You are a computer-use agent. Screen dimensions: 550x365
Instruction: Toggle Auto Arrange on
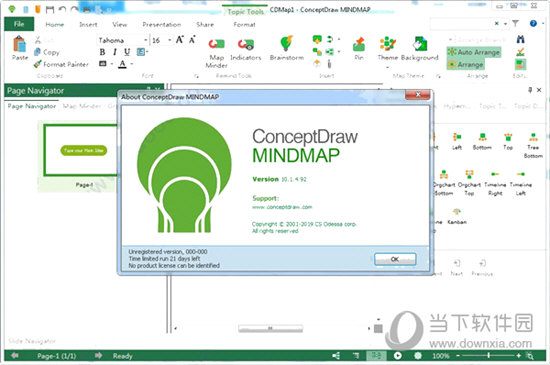tap(474, 52)
